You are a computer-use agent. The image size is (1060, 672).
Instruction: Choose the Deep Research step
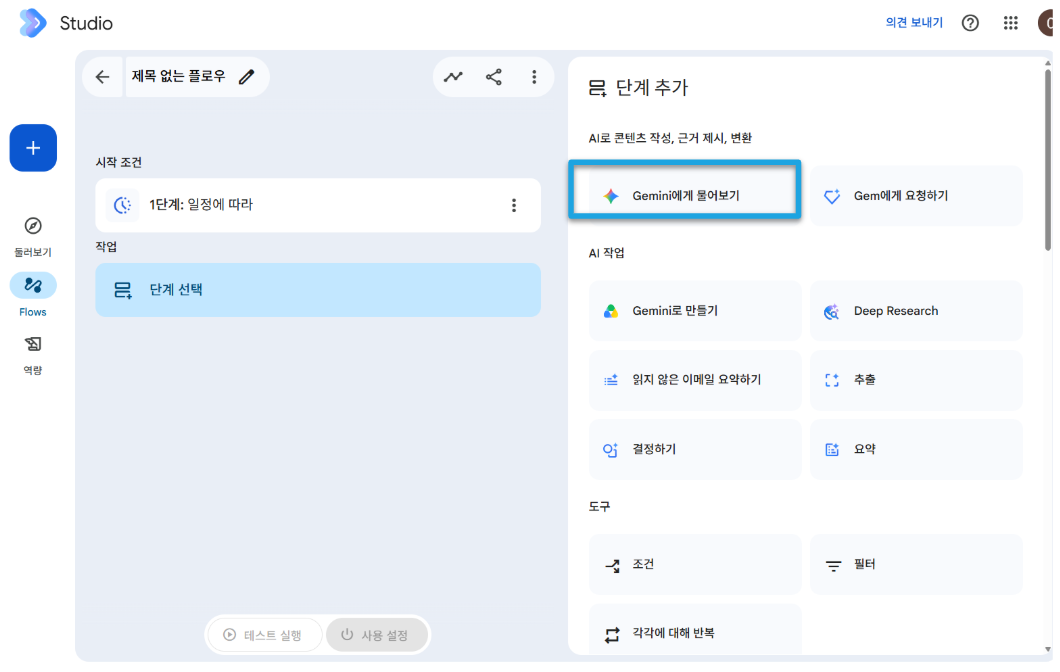916,311
